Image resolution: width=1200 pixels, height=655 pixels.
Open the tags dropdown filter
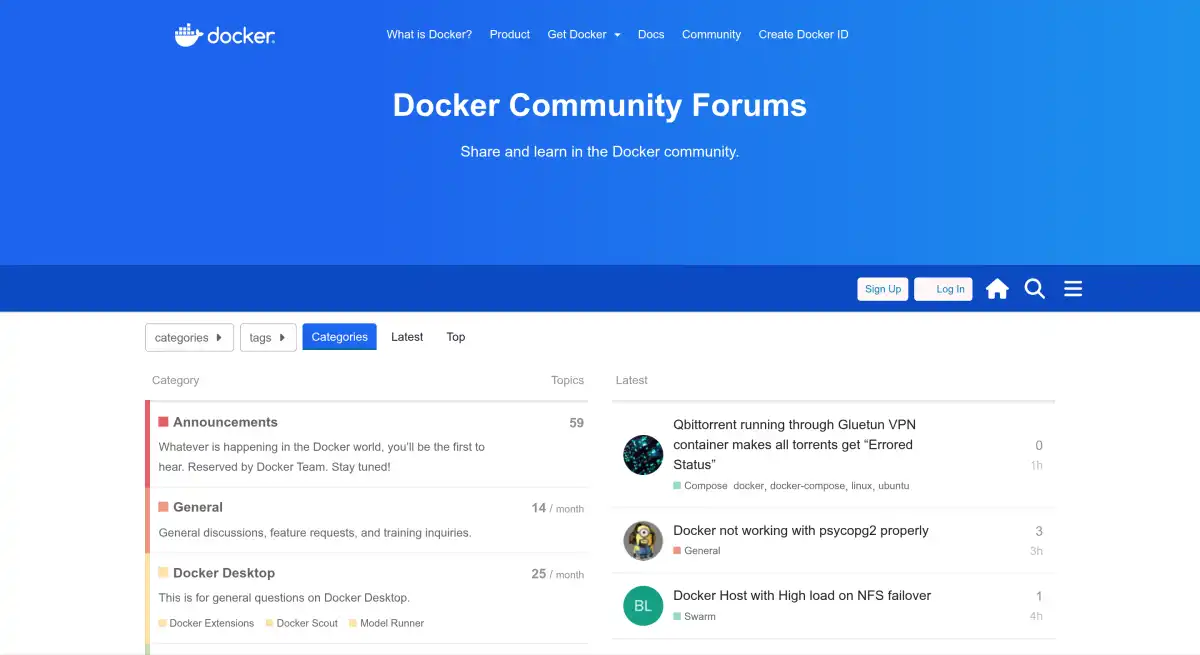pyautogui.click(x=268, y=337)
